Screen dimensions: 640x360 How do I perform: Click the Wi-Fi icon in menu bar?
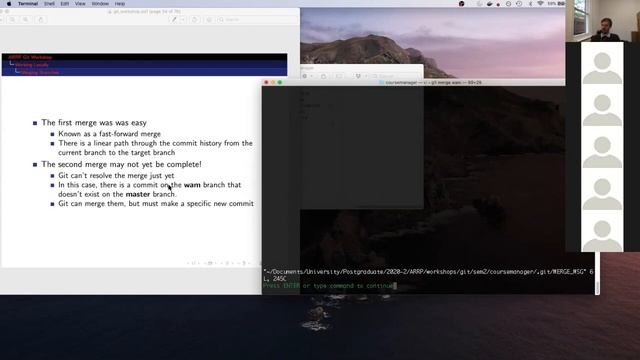(x=540, y=4)
